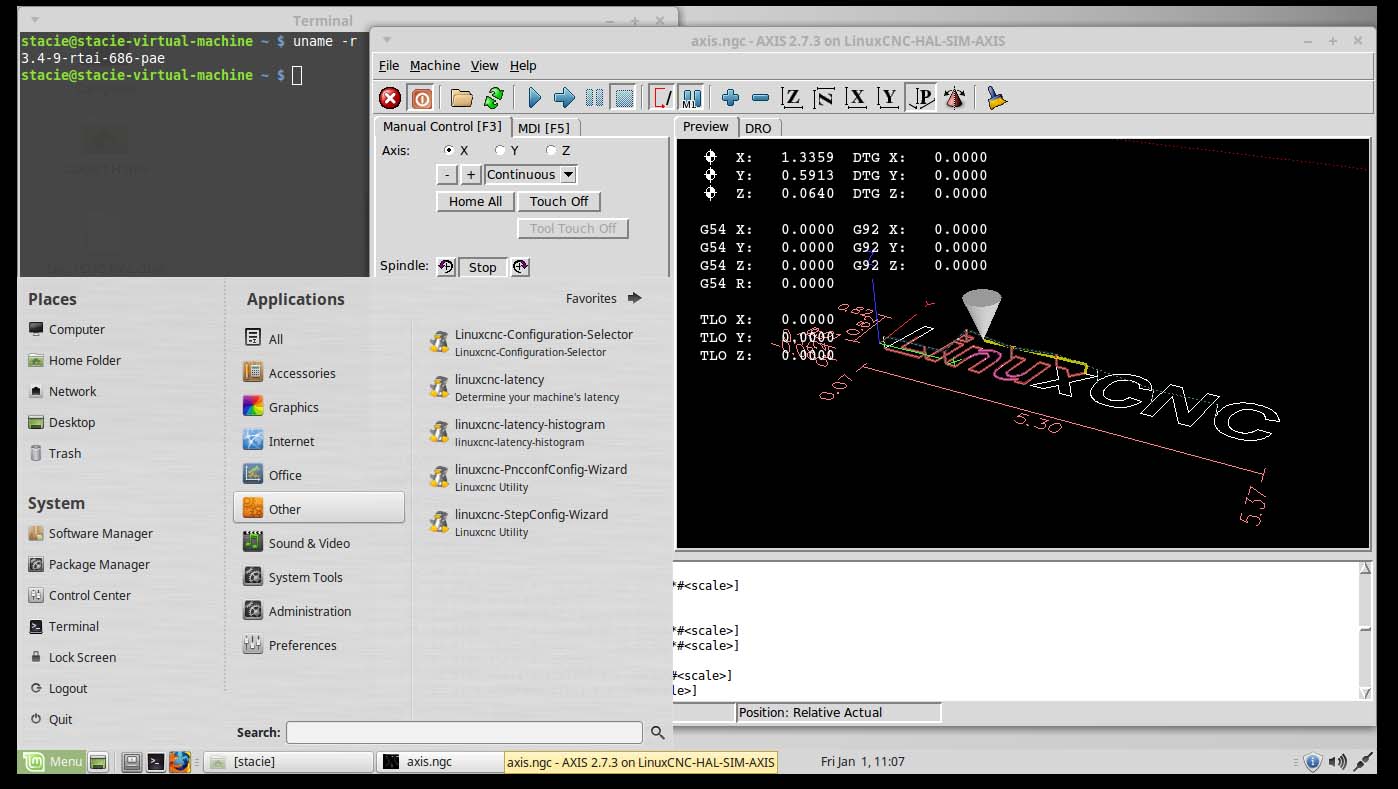The height and width of the screenshot is (789, 1398).
Task: Select the Y axis radio button
Action: coord(500,150)
